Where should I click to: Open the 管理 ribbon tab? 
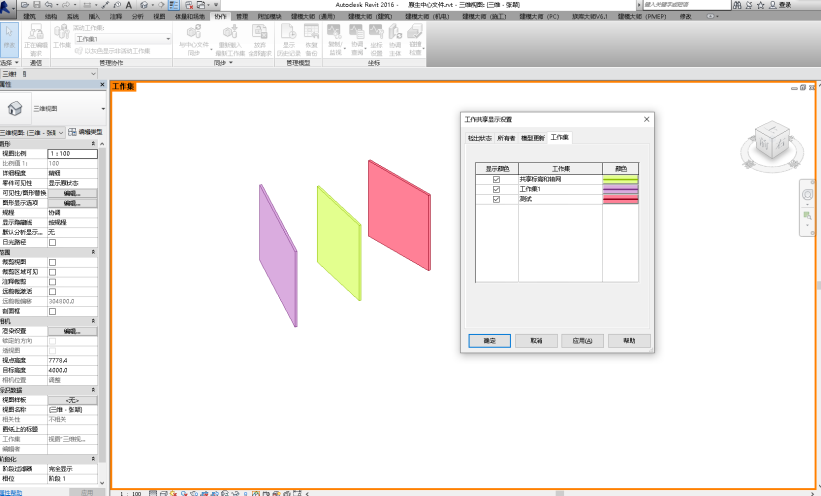tap(242, 16)
